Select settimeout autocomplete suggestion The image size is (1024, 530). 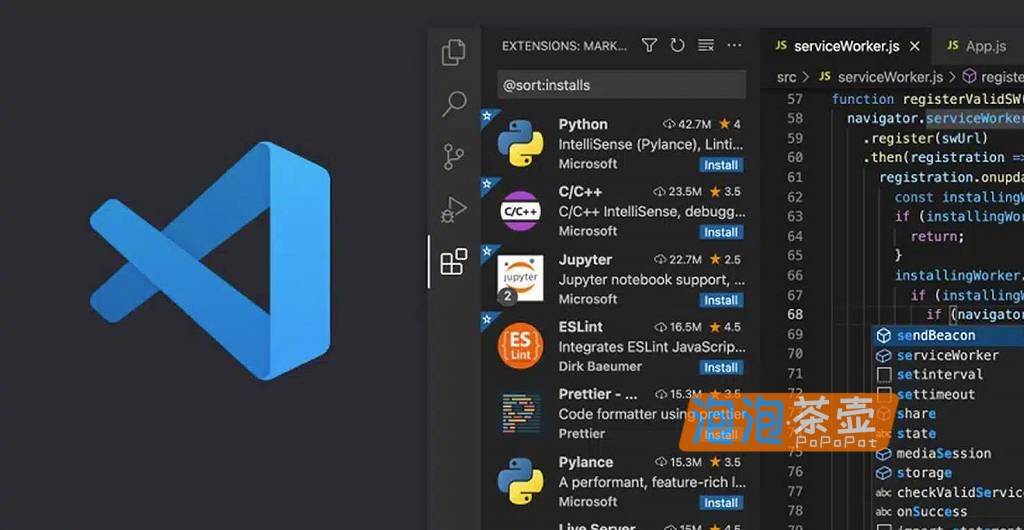948,394
